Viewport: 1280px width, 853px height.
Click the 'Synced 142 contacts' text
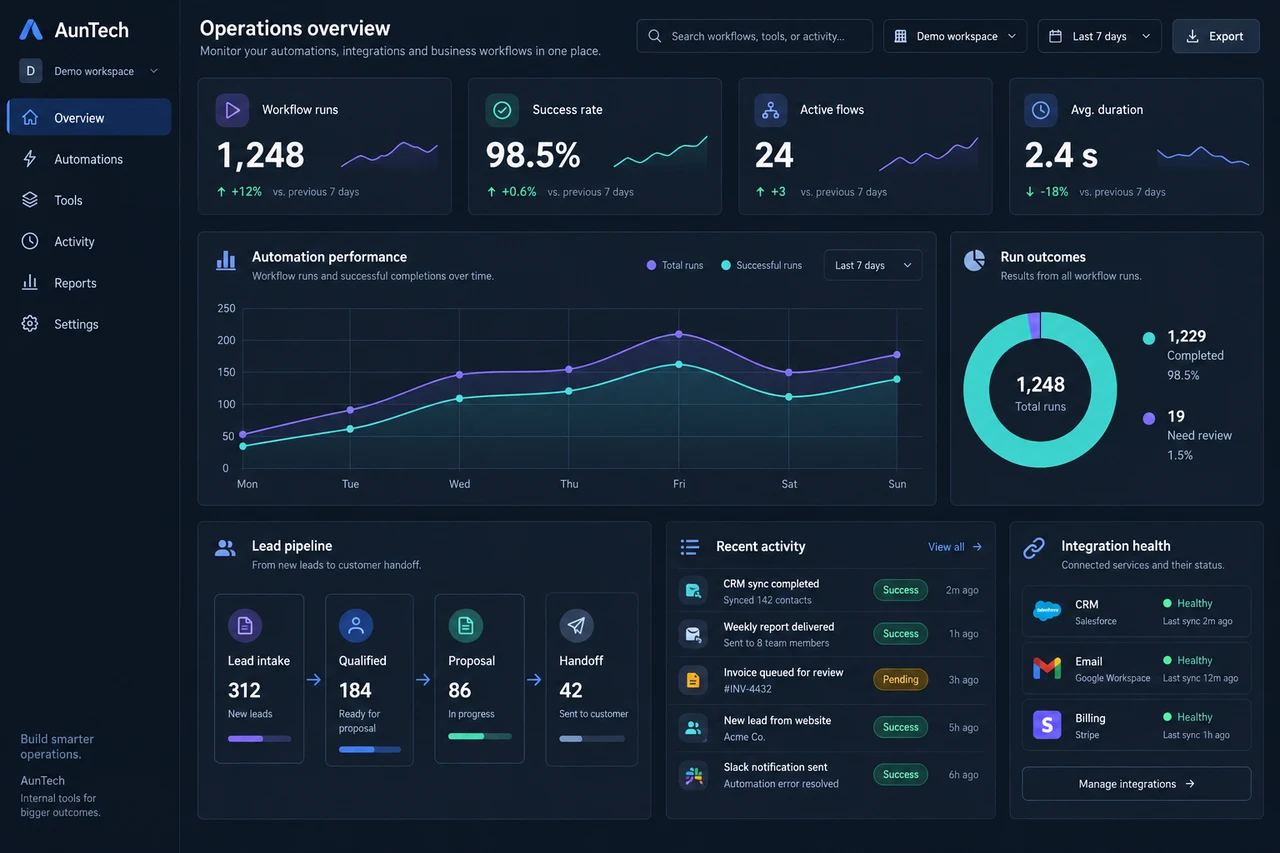pyautogui.click(x=767, y=600)
